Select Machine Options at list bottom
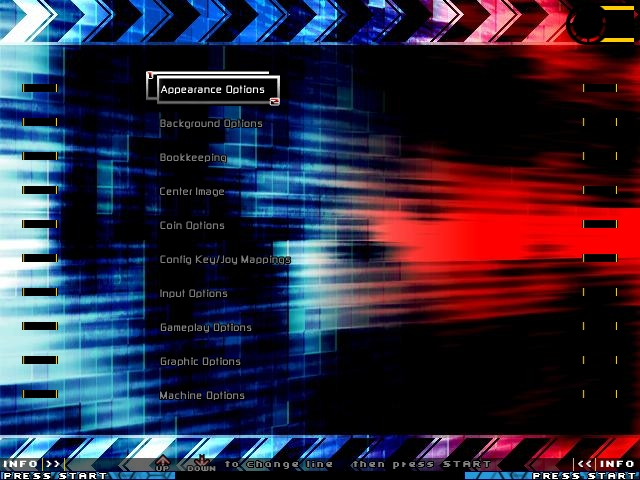Image resolution: width=640 pixels, height=480 pixels. coord(202,396)
